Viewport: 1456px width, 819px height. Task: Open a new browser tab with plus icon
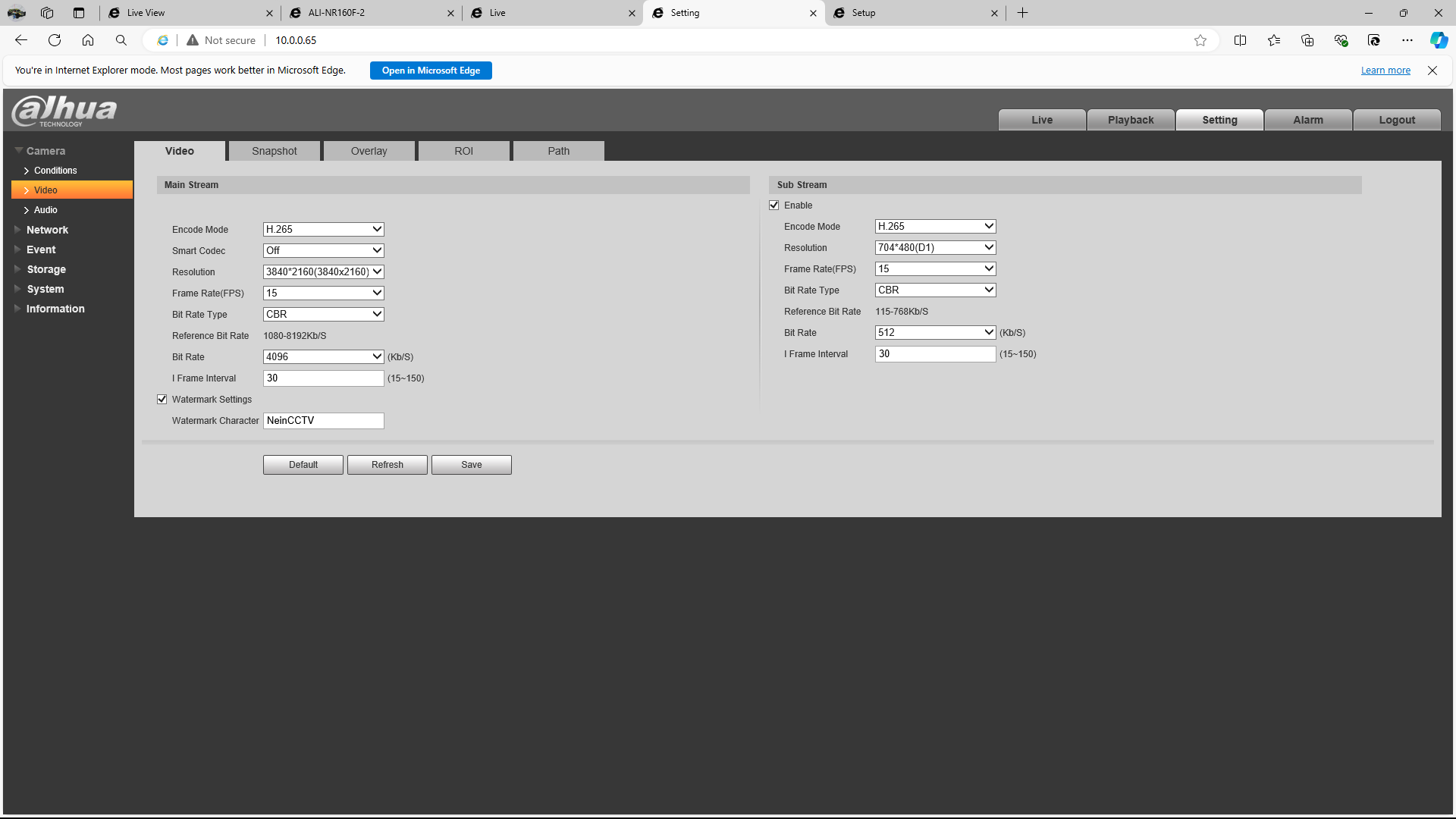1023,13
